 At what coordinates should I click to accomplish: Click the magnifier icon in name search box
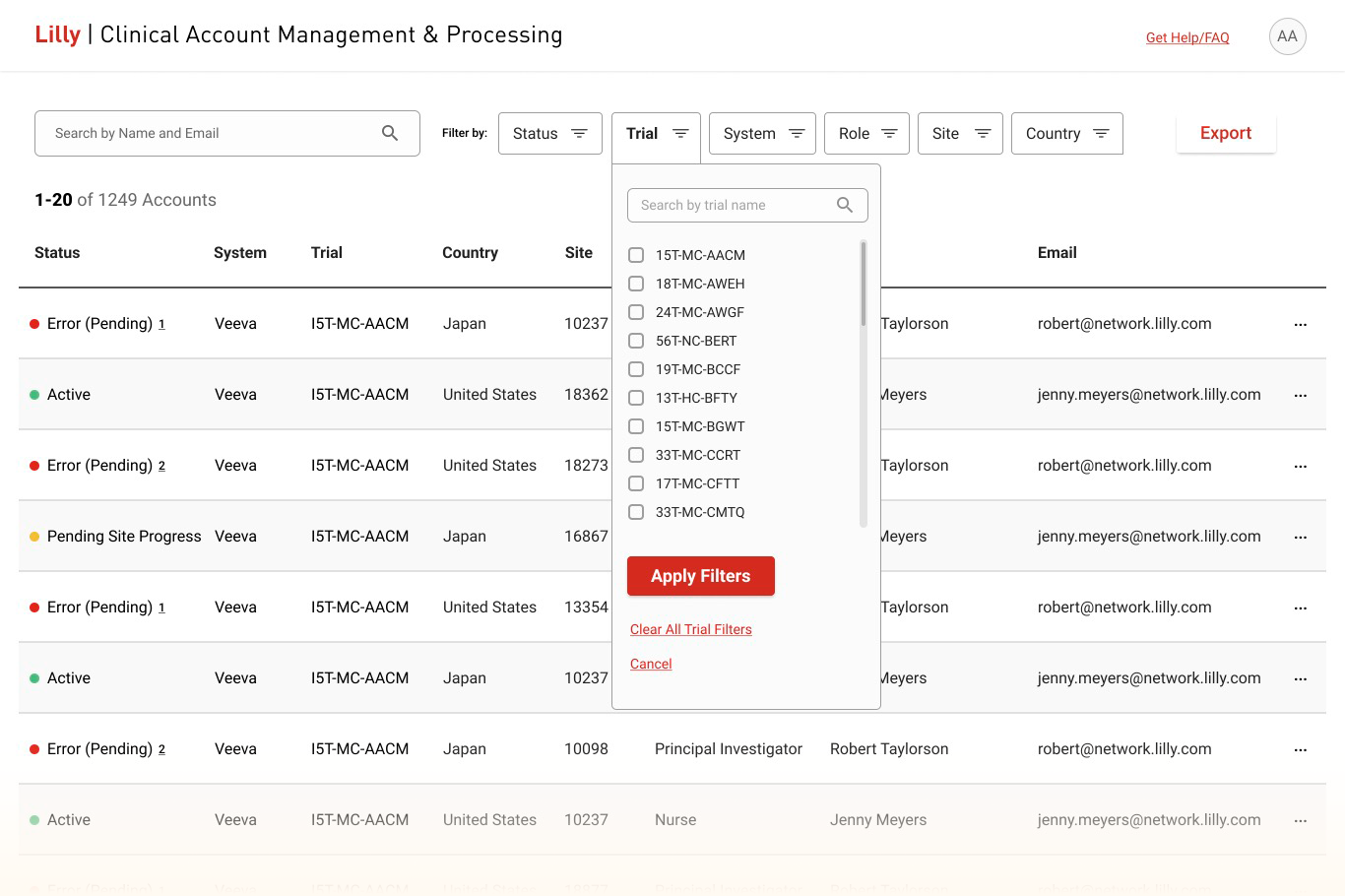[390, 133]
